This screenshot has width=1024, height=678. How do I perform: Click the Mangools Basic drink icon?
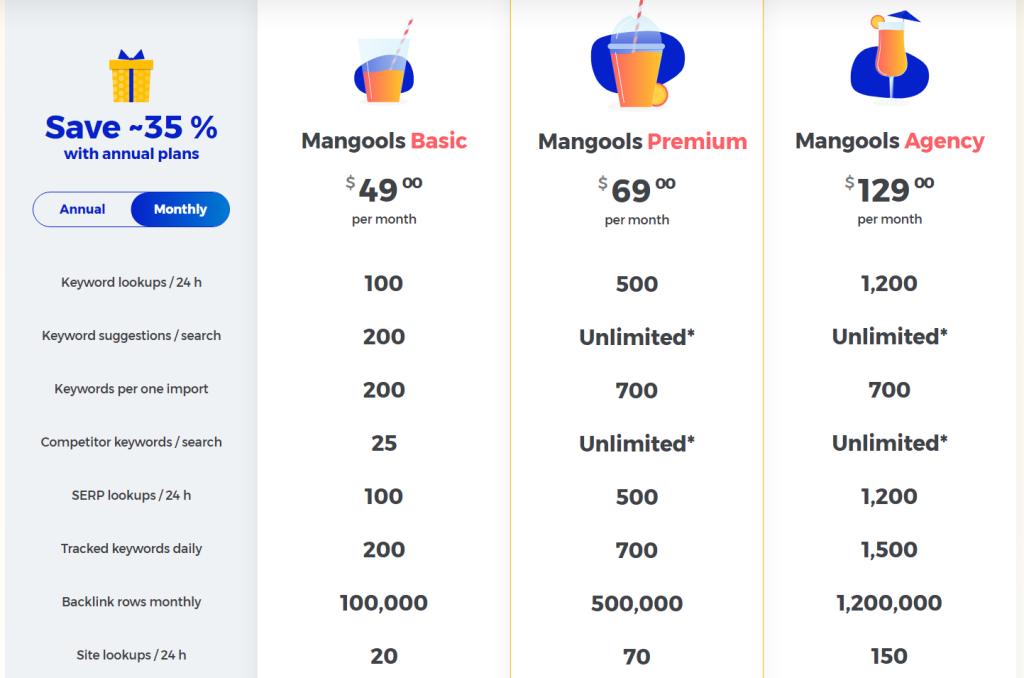384,61
